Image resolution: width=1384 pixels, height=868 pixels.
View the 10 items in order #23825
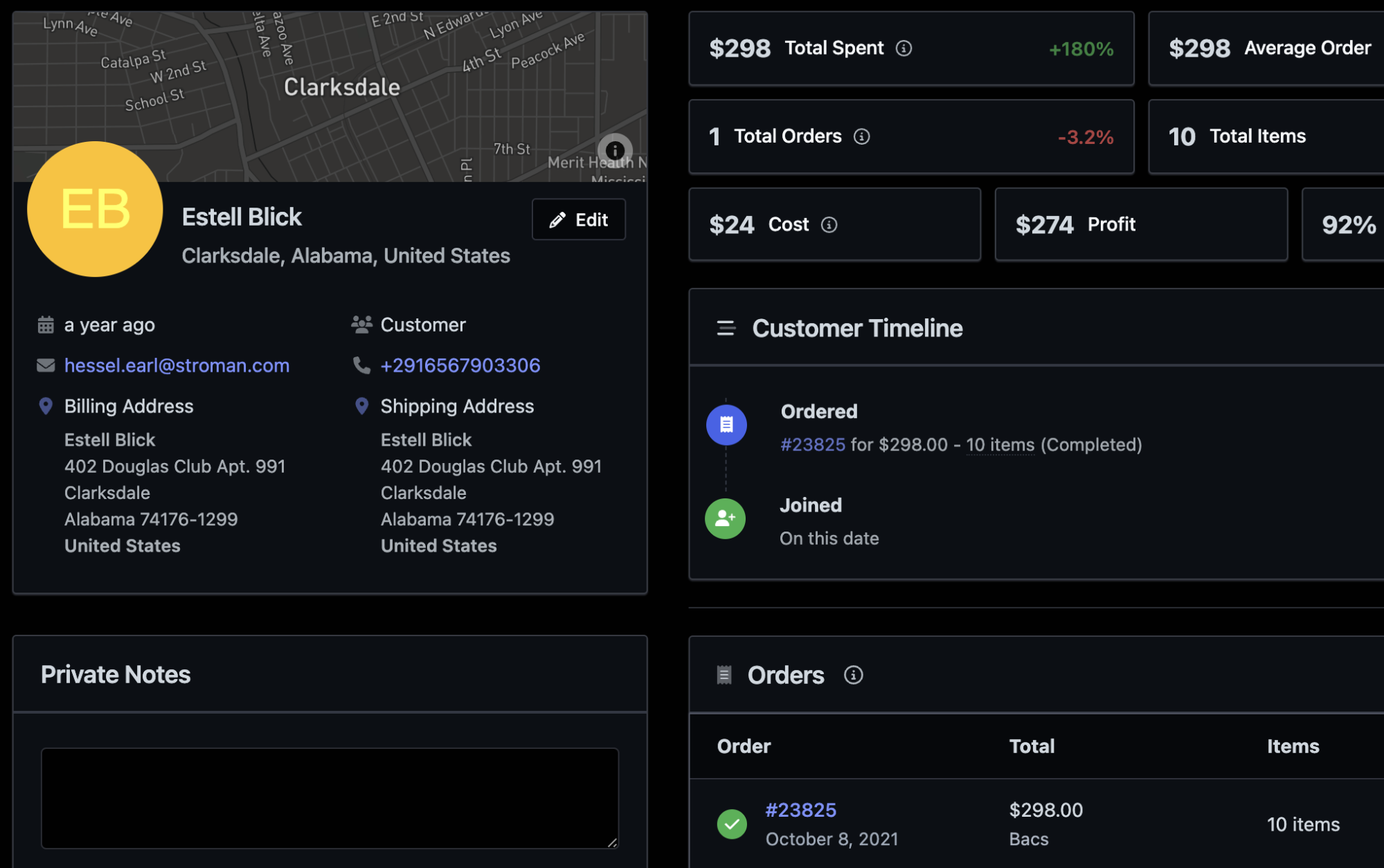coord(998,444)
